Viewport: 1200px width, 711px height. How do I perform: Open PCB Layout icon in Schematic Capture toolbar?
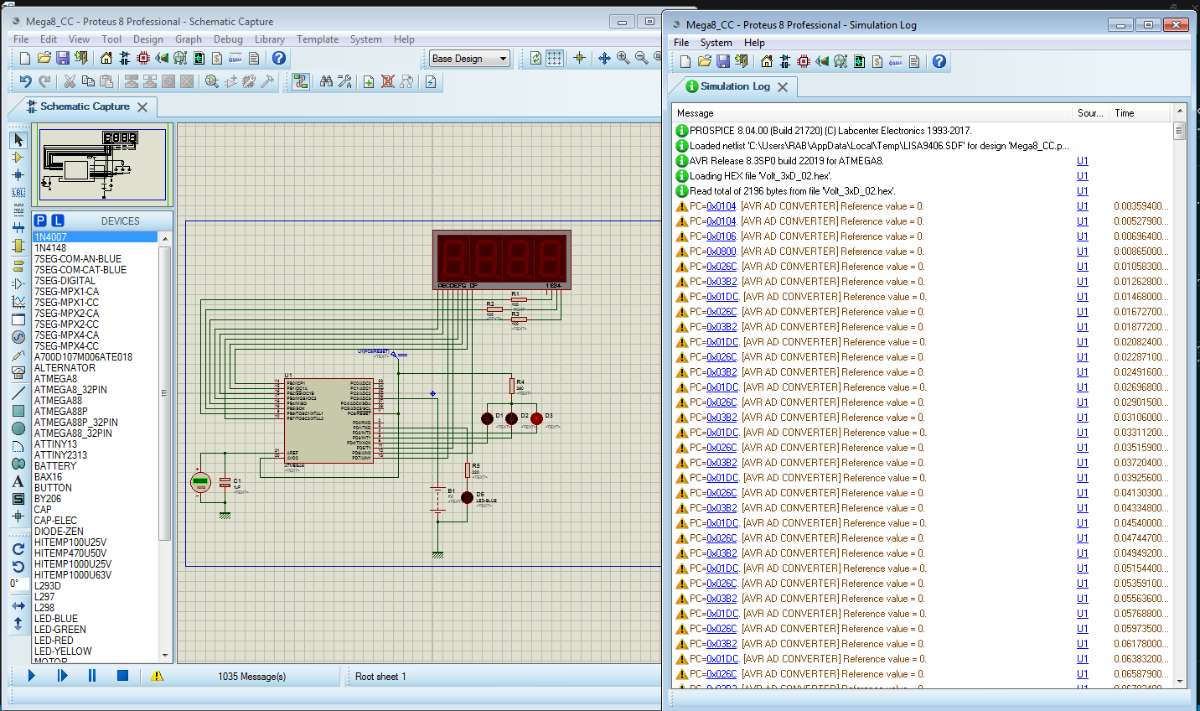click(143, 58)
